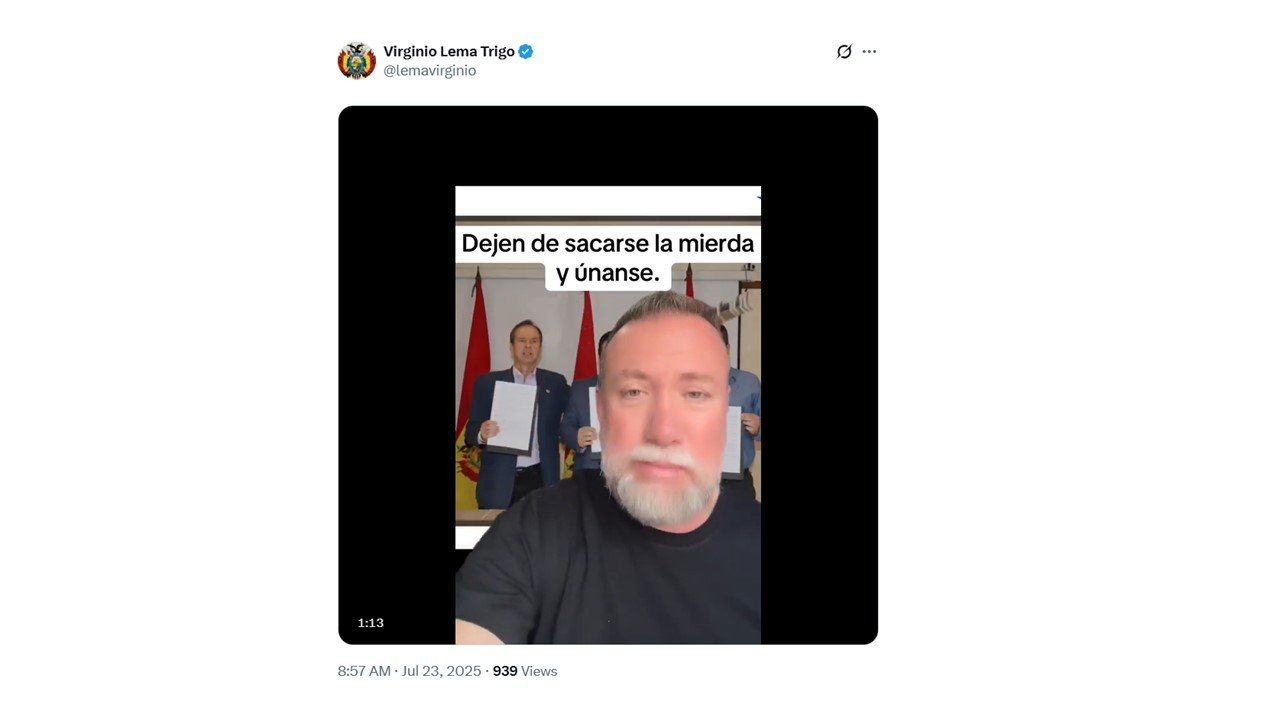
Task: Click the white document held by suited man
Action: tap(513, 416)
